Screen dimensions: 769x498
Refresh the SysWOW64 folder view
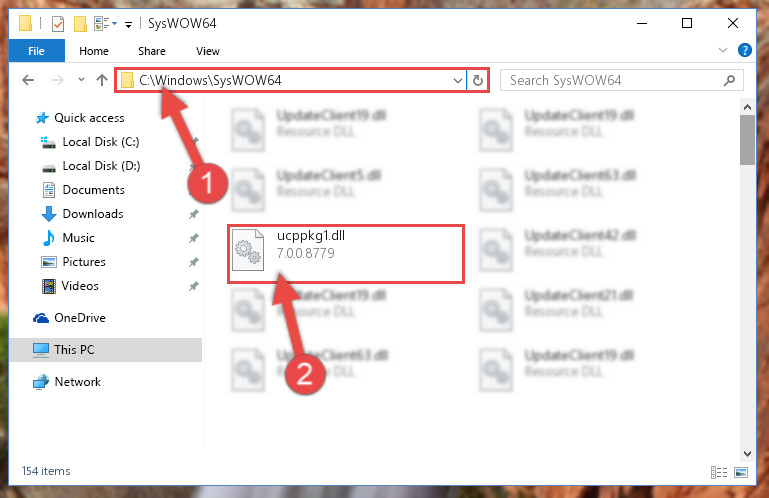coord(478,80)
